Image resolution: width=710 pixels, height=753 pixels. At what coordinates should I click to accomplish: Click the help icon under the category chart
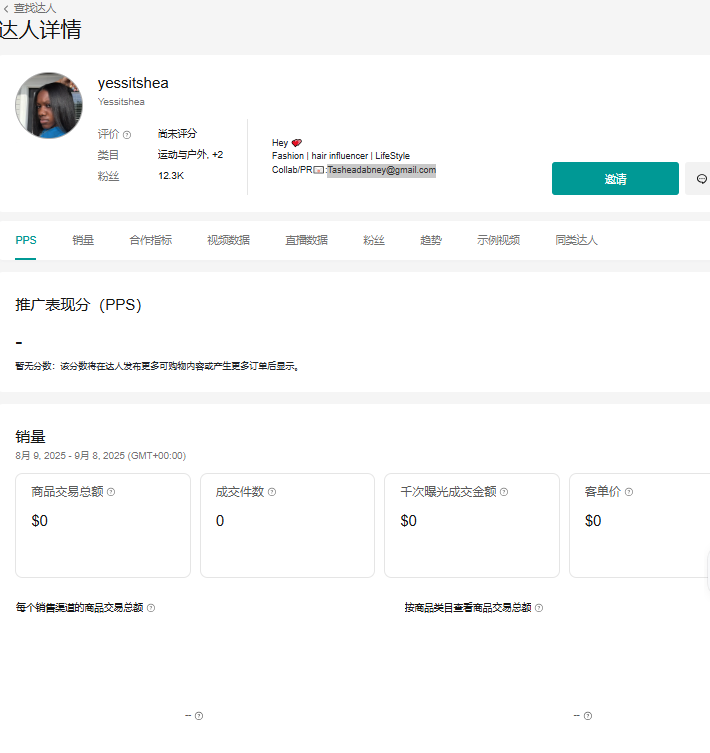(x=588, y=716)
